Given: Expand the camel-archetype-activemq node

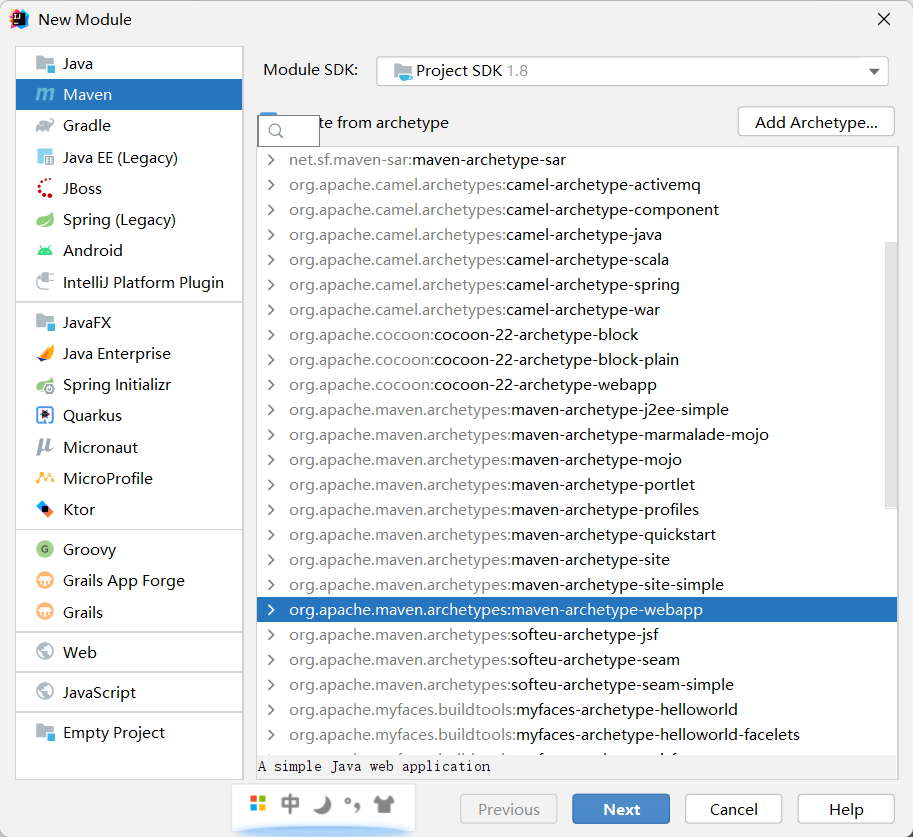Looking at the screenshot, I should [271, 185].
